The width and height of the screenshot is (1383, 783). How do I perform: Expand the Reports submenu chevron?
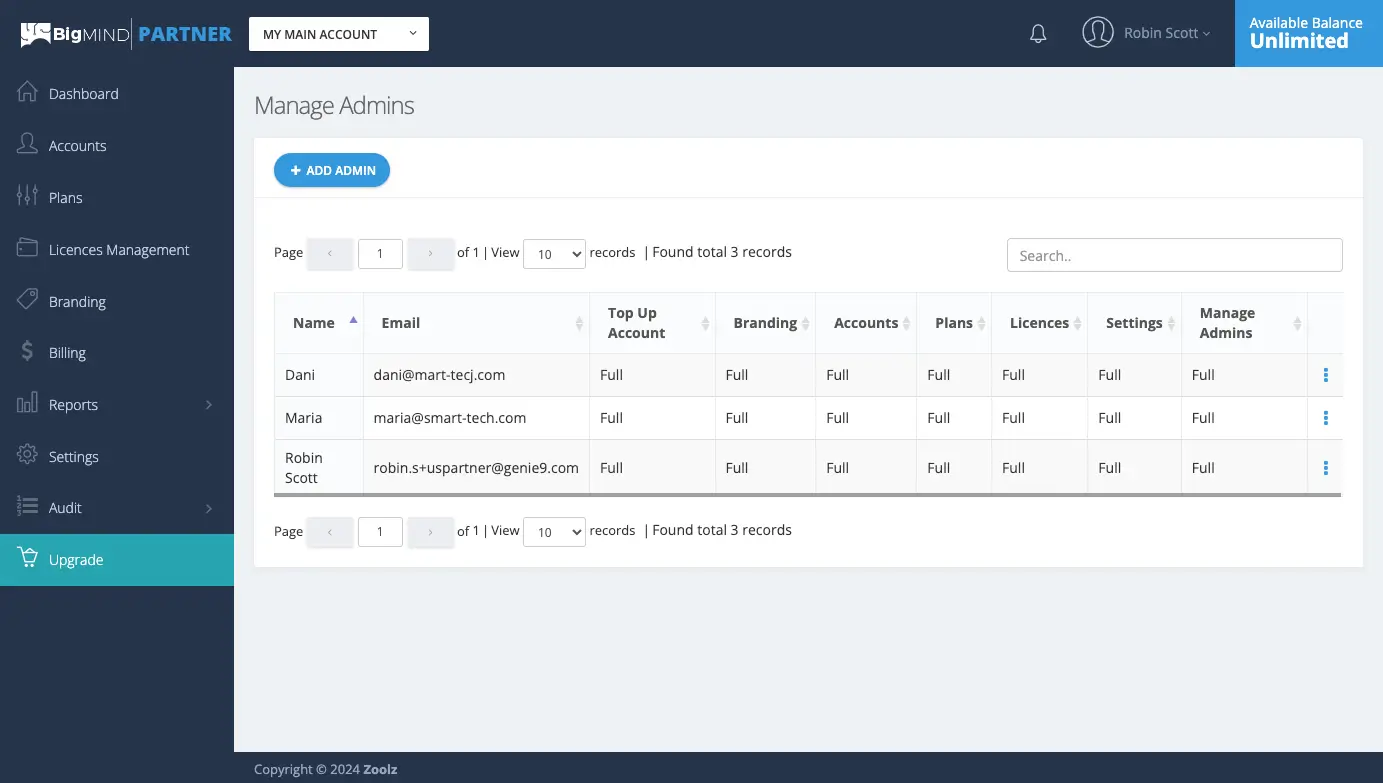[209, 405]
